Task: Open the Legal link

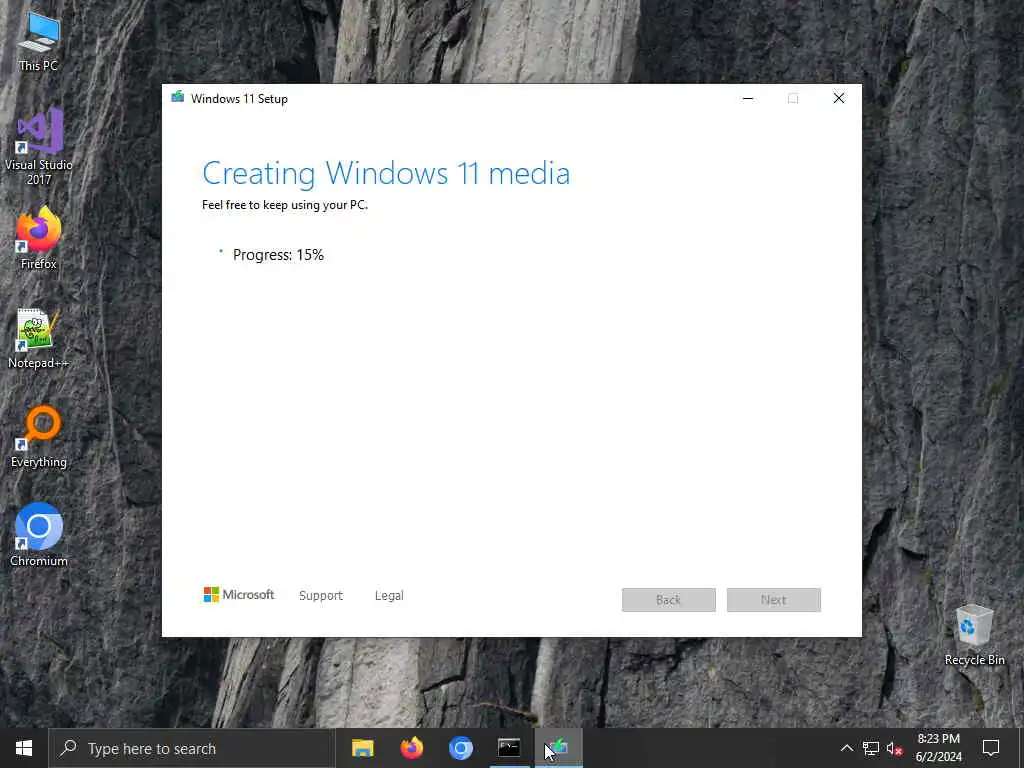Action: [389, 596]
